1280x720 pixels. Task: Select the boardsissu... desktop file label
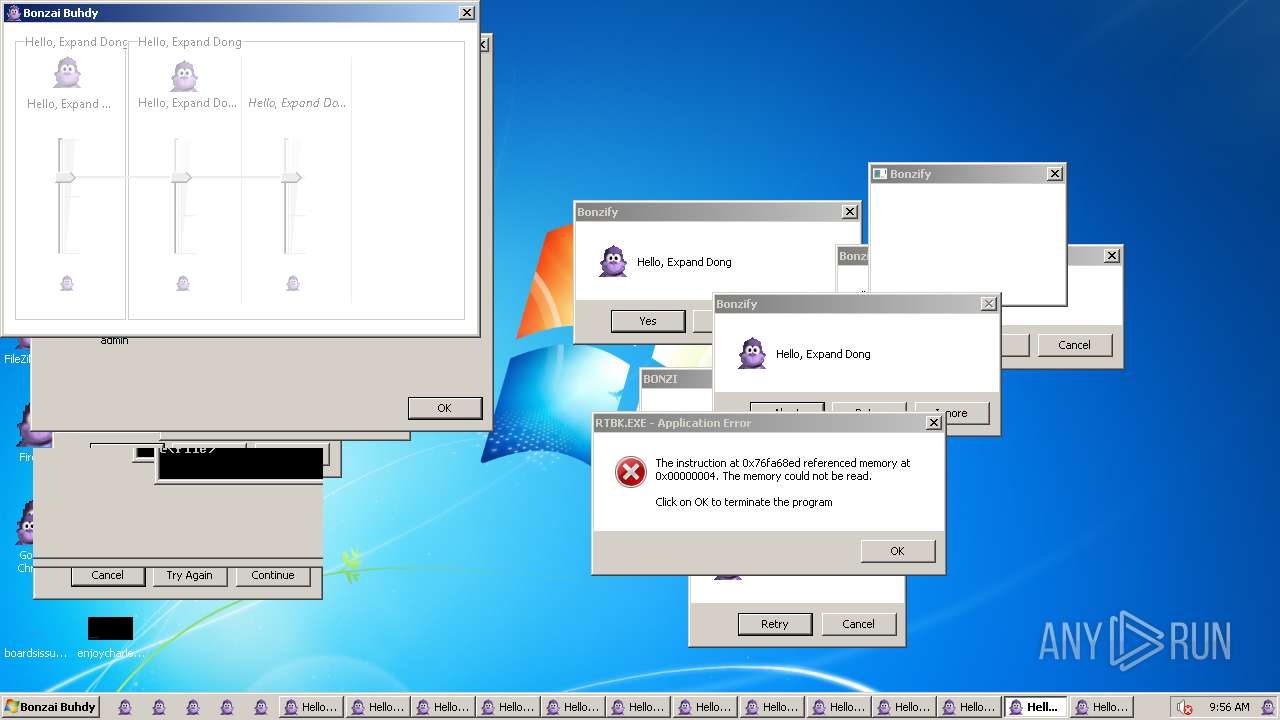[36, 653]
